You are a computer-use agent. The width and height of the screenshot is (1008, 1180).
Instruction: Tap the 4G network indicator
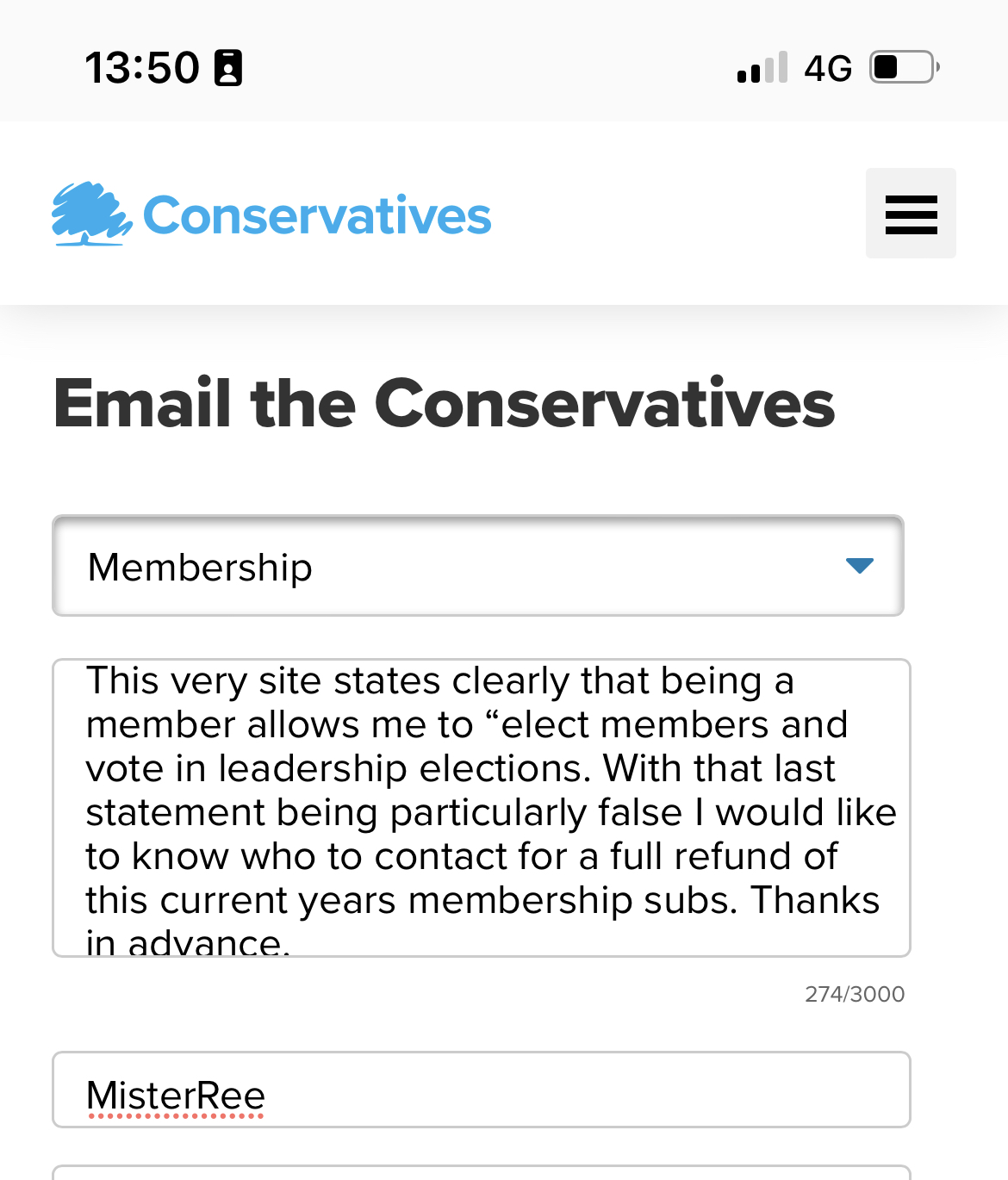click(x=828, y=68)
